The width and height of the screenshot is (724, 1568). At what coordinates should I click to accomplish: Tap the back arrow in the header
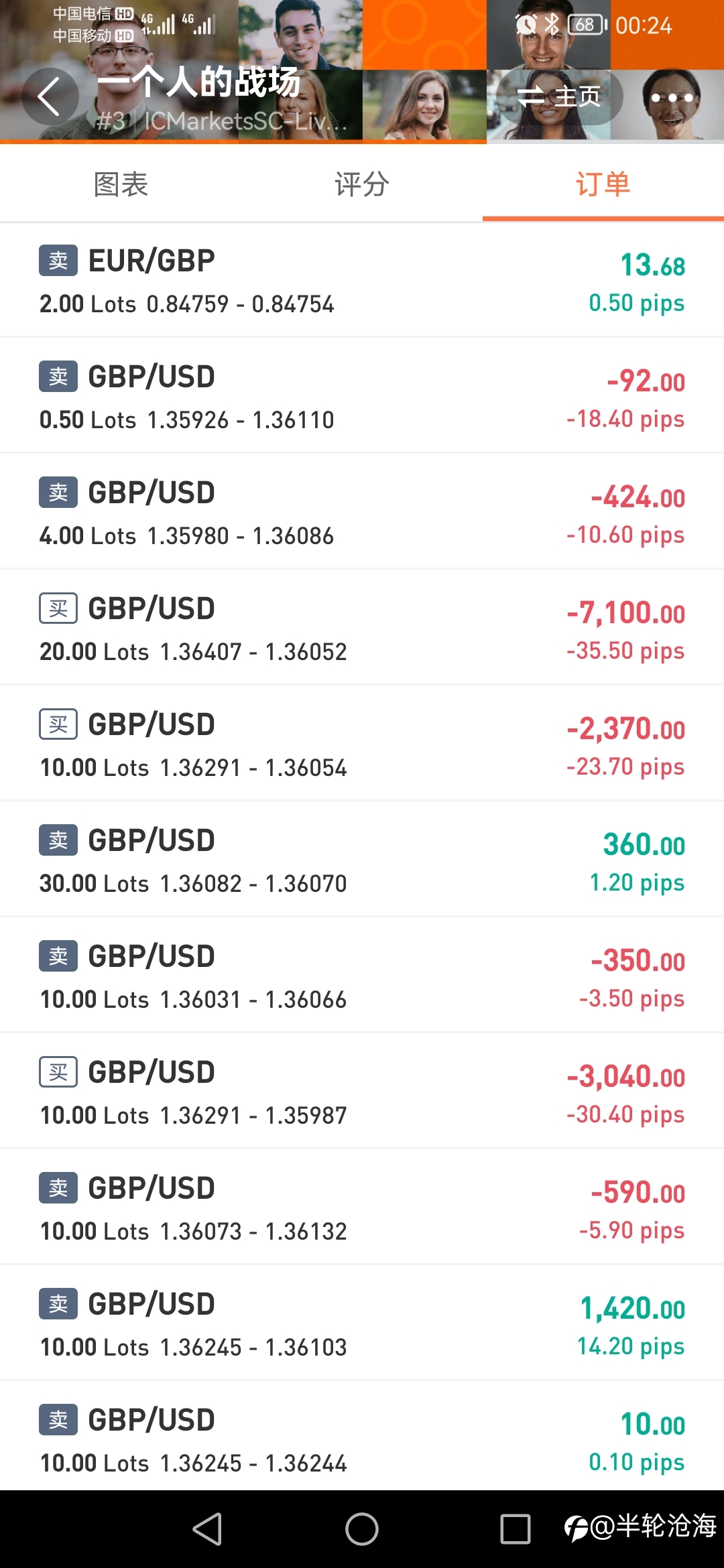50,96
